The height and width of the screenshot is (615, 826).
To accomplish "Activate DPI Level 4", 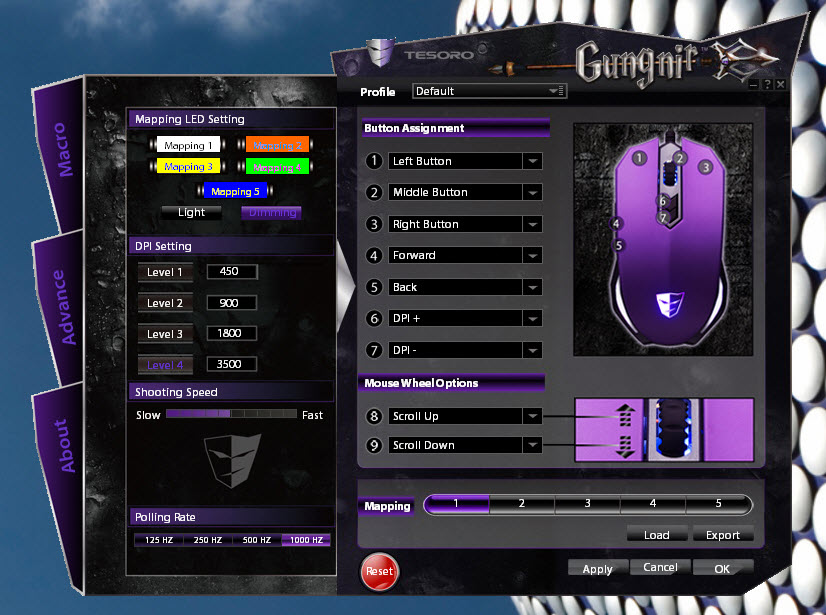I will coord(165,365).
